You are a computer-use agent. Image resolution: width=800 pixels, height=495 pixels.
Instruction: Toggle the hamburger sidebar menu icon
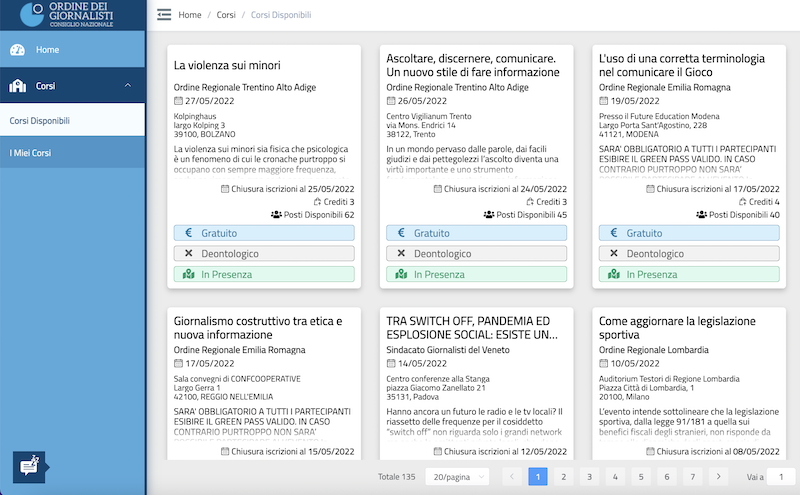point(164,15)
